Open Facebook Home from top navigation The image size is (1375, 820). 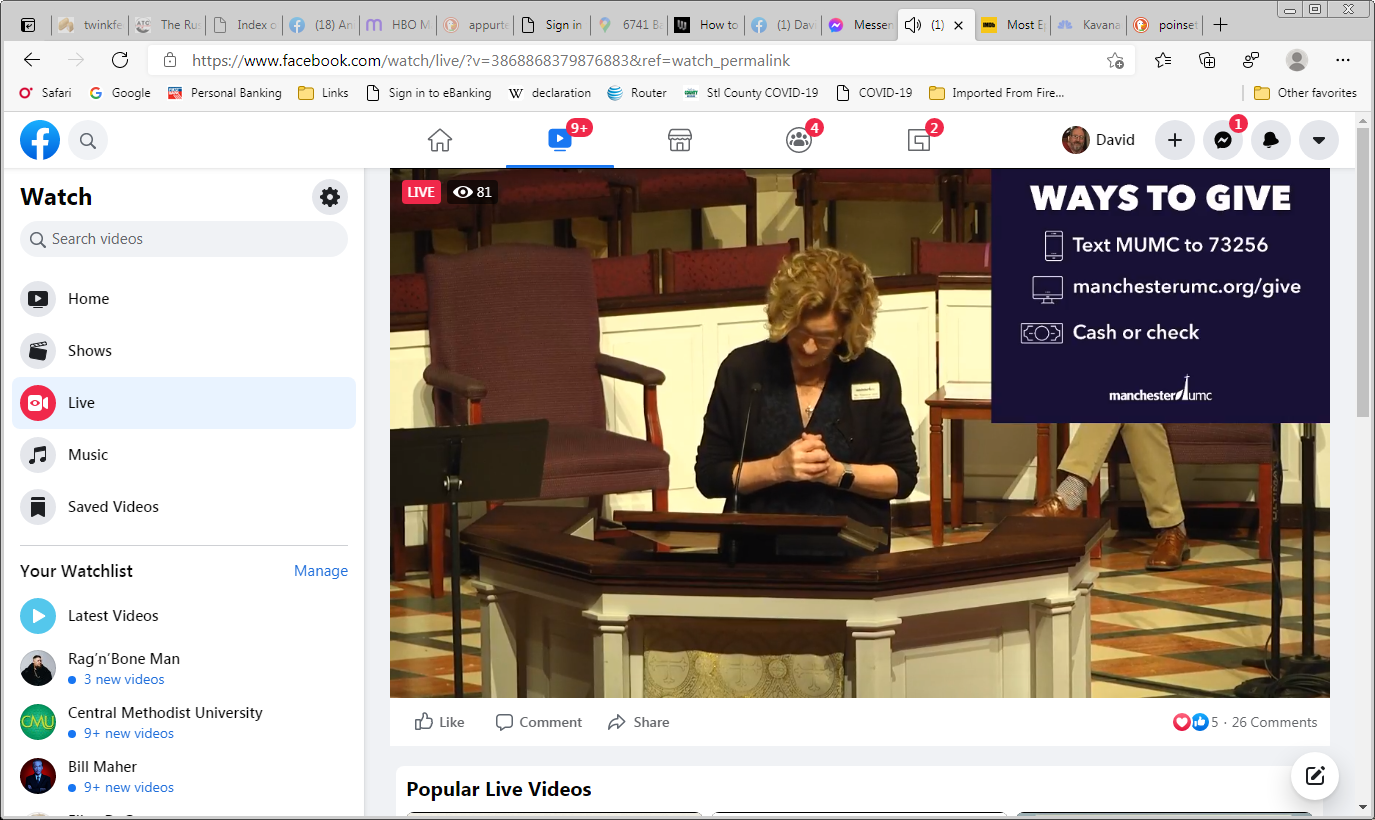[440, 140]
